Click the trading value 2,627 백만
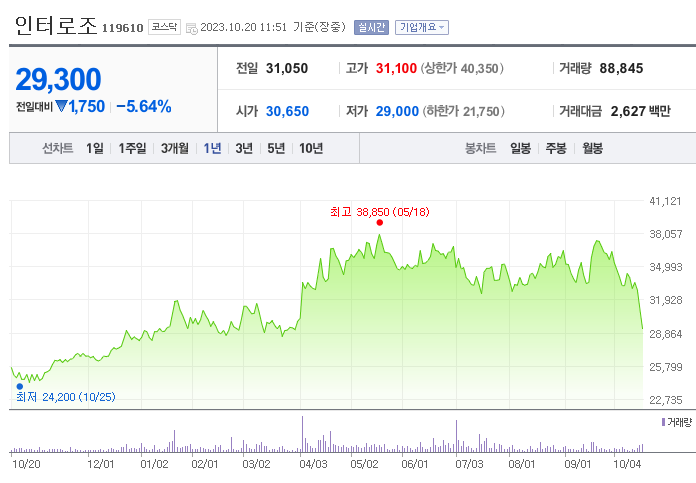 (641, 111)
